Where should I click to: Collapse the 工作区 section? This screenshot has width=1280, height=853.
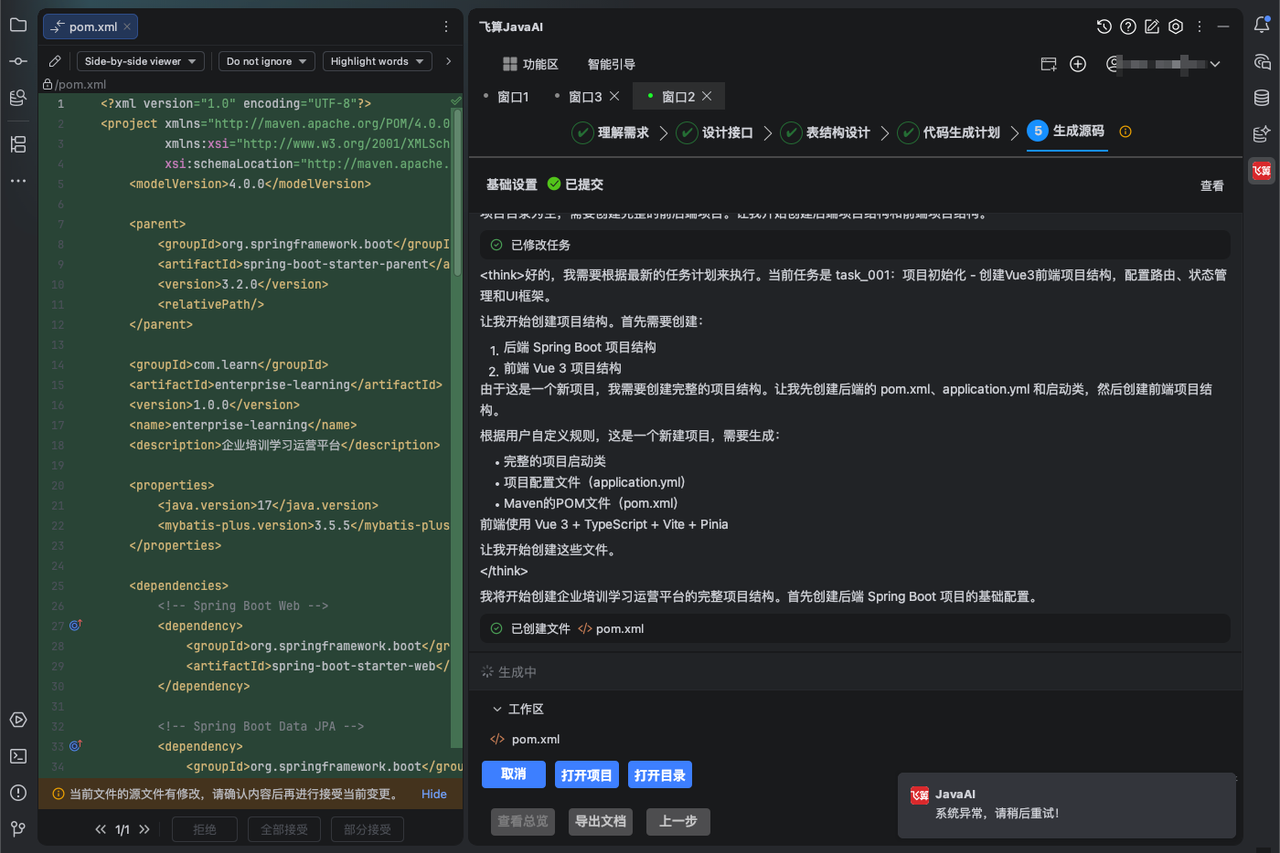point(497,709)
